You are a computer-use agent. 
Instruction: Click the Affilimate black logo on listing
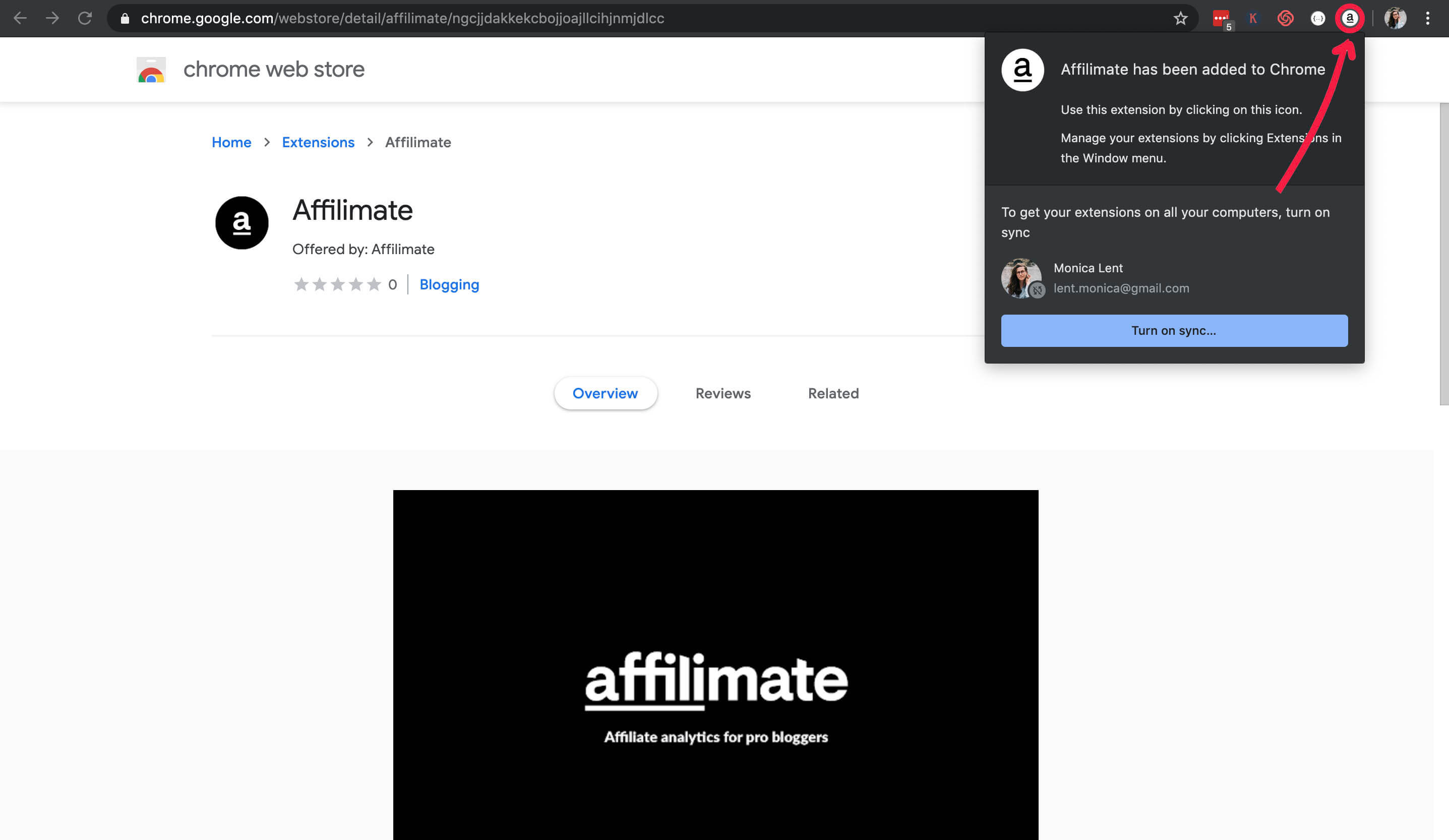241,223
